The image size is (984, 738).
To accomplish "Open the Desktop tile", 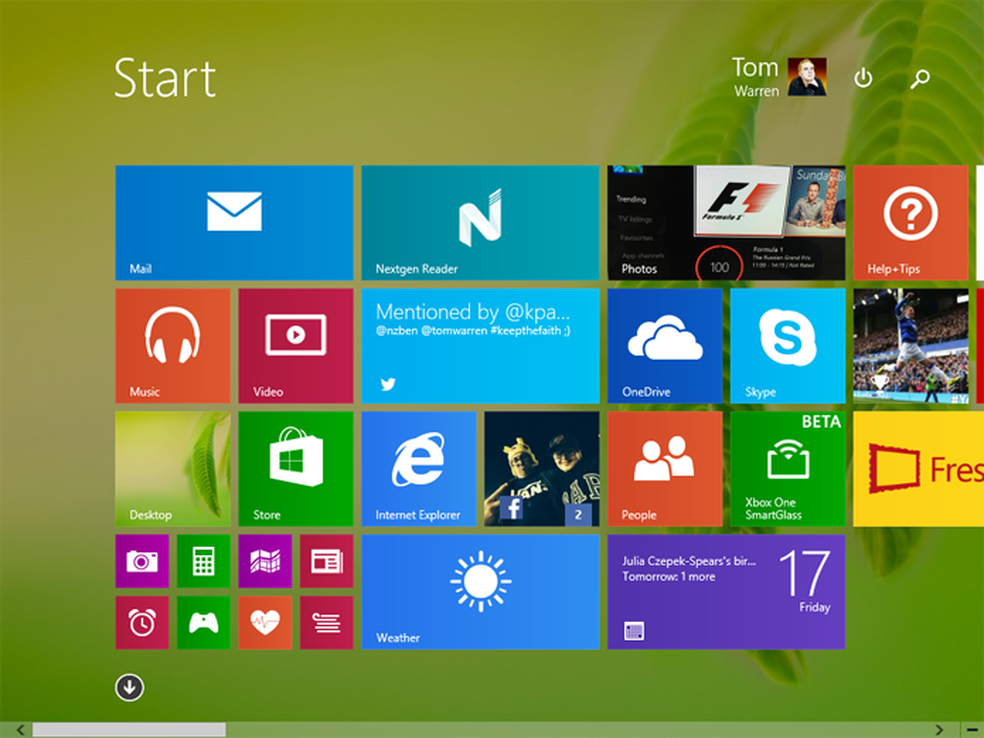I will click(173, 469).
